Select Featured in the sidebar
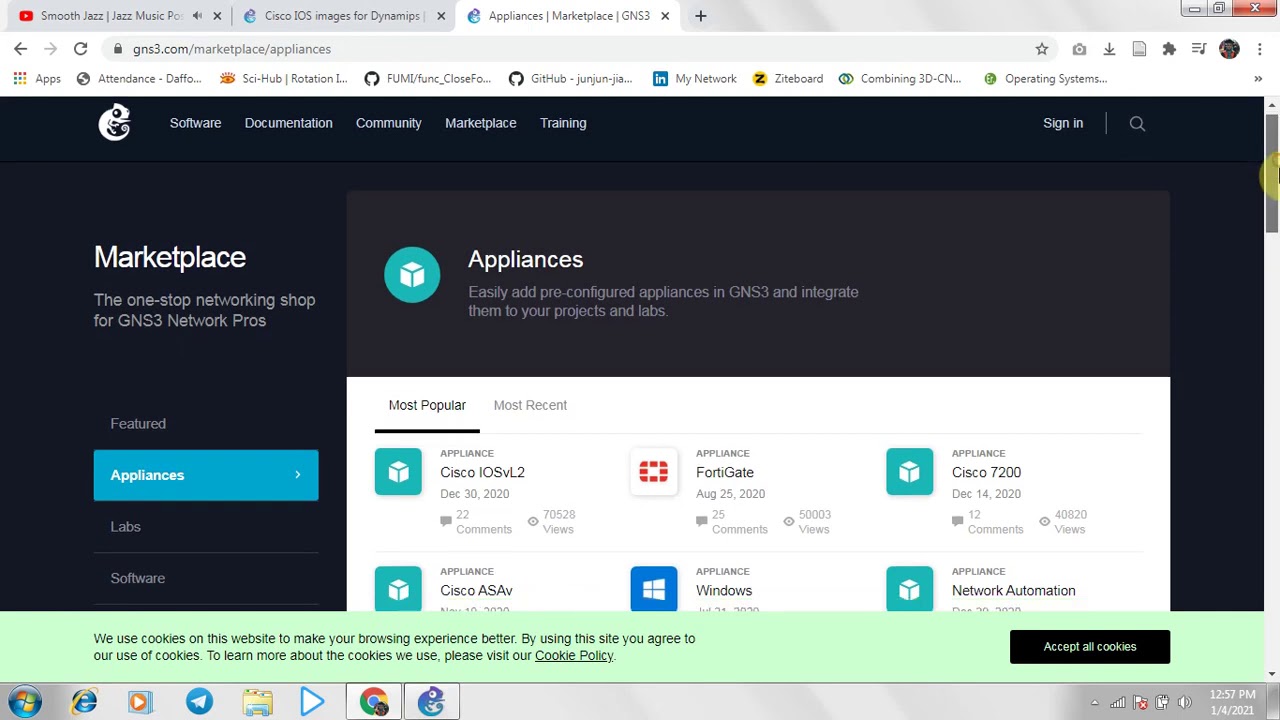This screenshot has height=720, width=1280. pyautogui.click(x=138, y=424)
